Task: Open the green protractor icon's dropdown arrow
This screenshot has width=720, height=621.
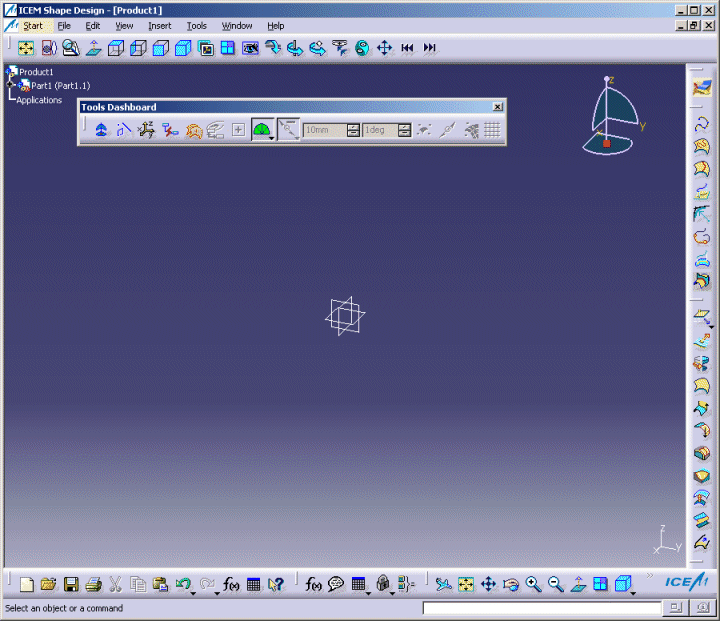Action: 272,138
